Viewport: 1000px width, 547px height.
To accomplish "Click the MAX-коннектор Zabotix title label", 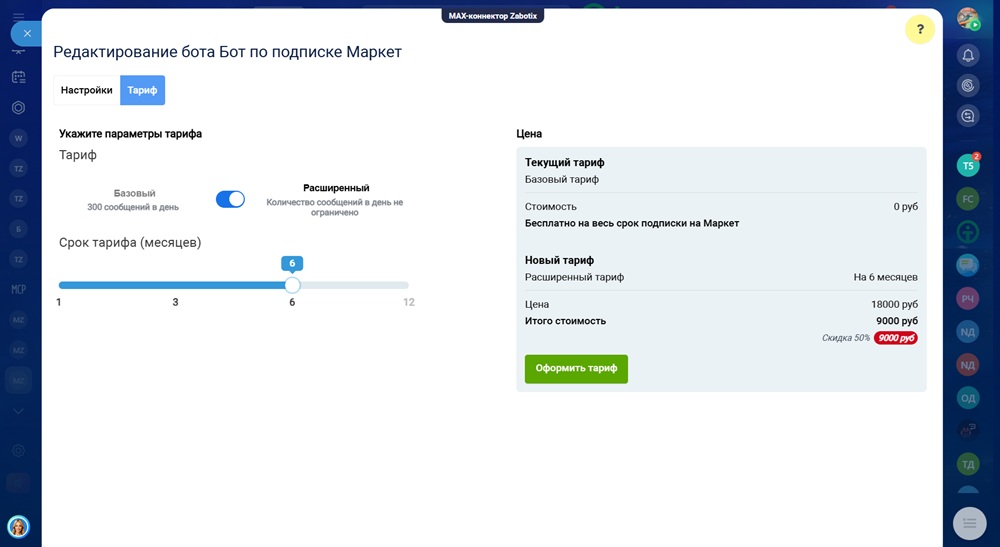I will coord(492,16).
